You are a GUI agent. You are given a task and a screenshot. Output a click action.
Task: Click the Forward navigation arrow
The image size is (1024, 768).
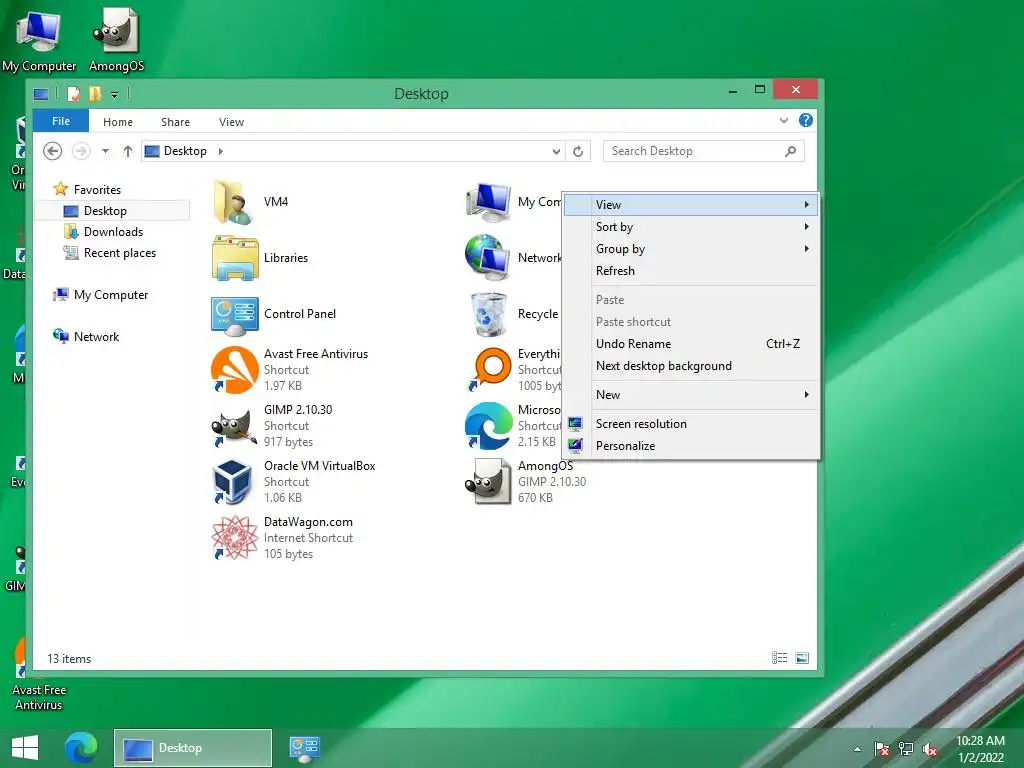click(x=81, y=152)
